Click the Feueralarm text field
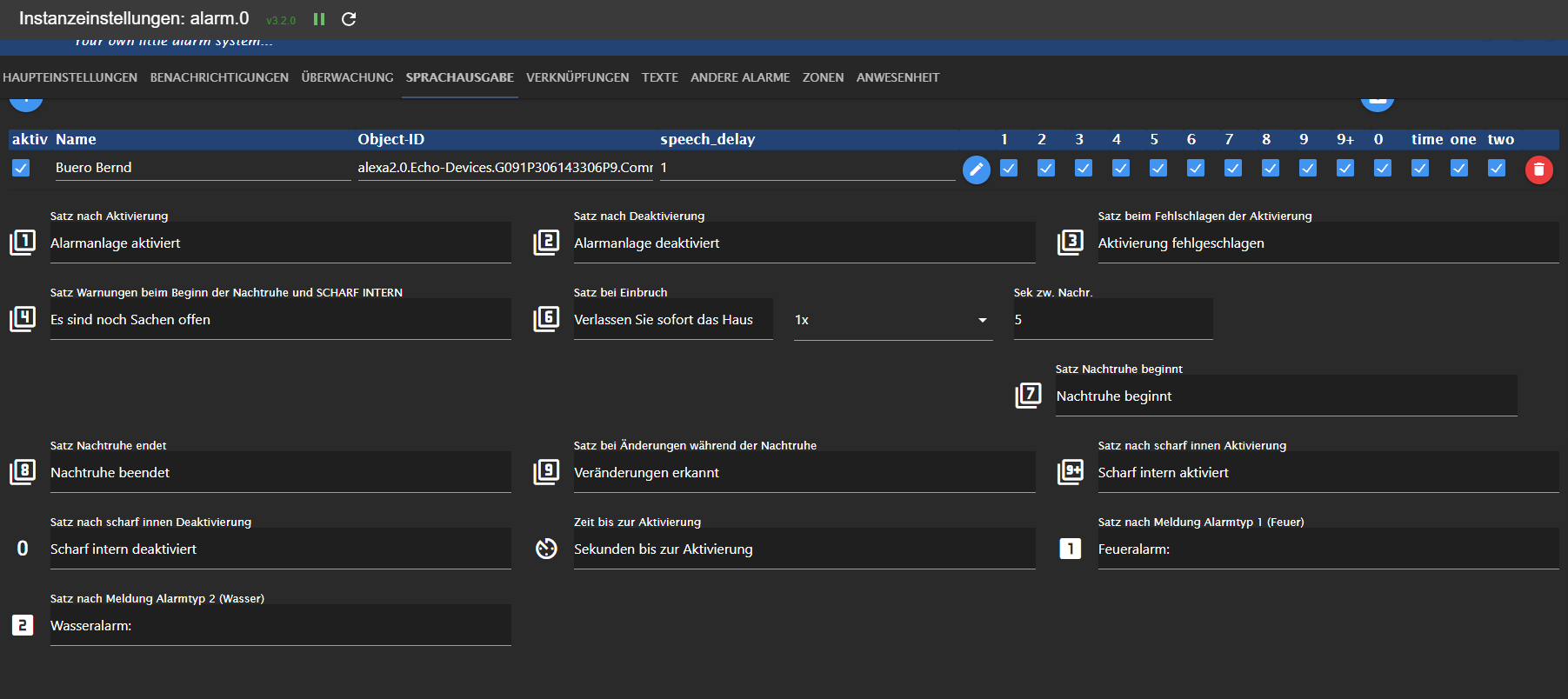This screenshot has width=1568, height=699. (x=1328, y=549)
